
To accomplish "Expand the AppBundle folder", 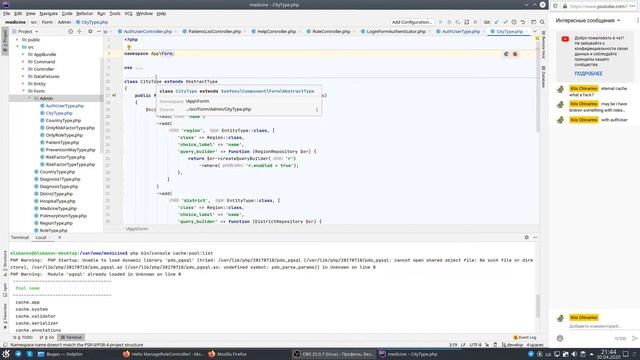I will [x=23, y=54].
